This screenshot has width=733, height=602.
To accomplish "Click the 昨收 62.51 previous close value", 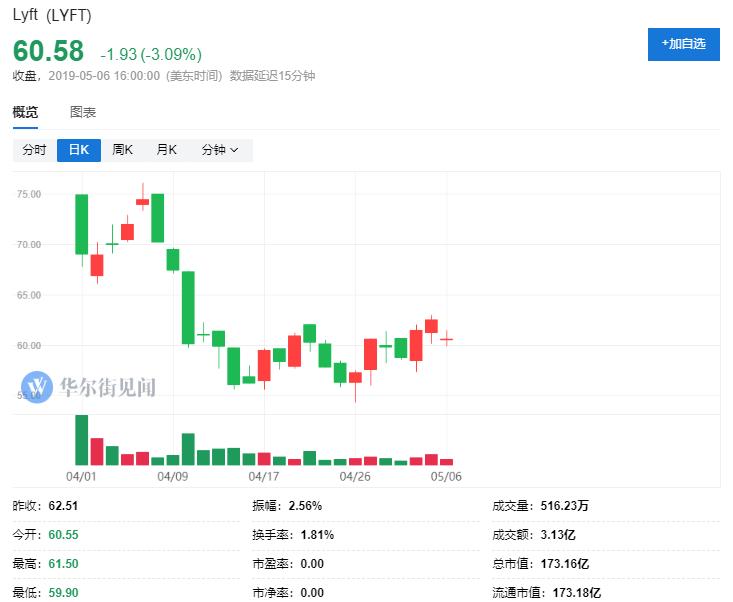I will pos(63,506).
